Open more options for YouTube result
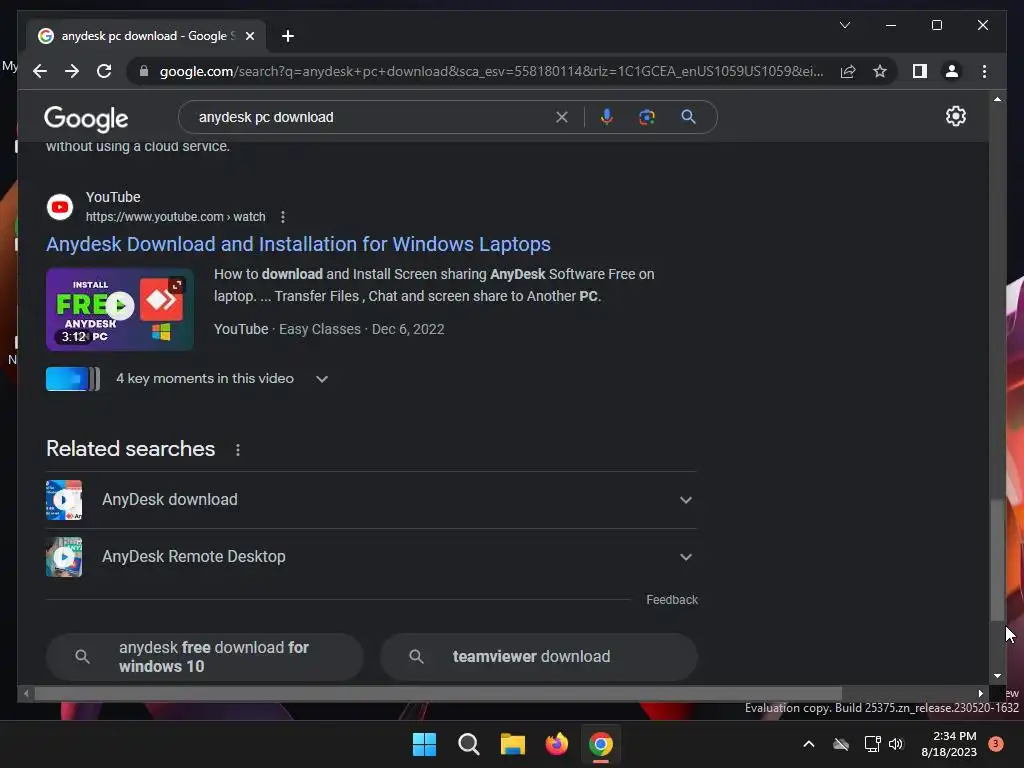Image resolution: width=1024 pixels, height=768 pixels. [x=282, y=217]
